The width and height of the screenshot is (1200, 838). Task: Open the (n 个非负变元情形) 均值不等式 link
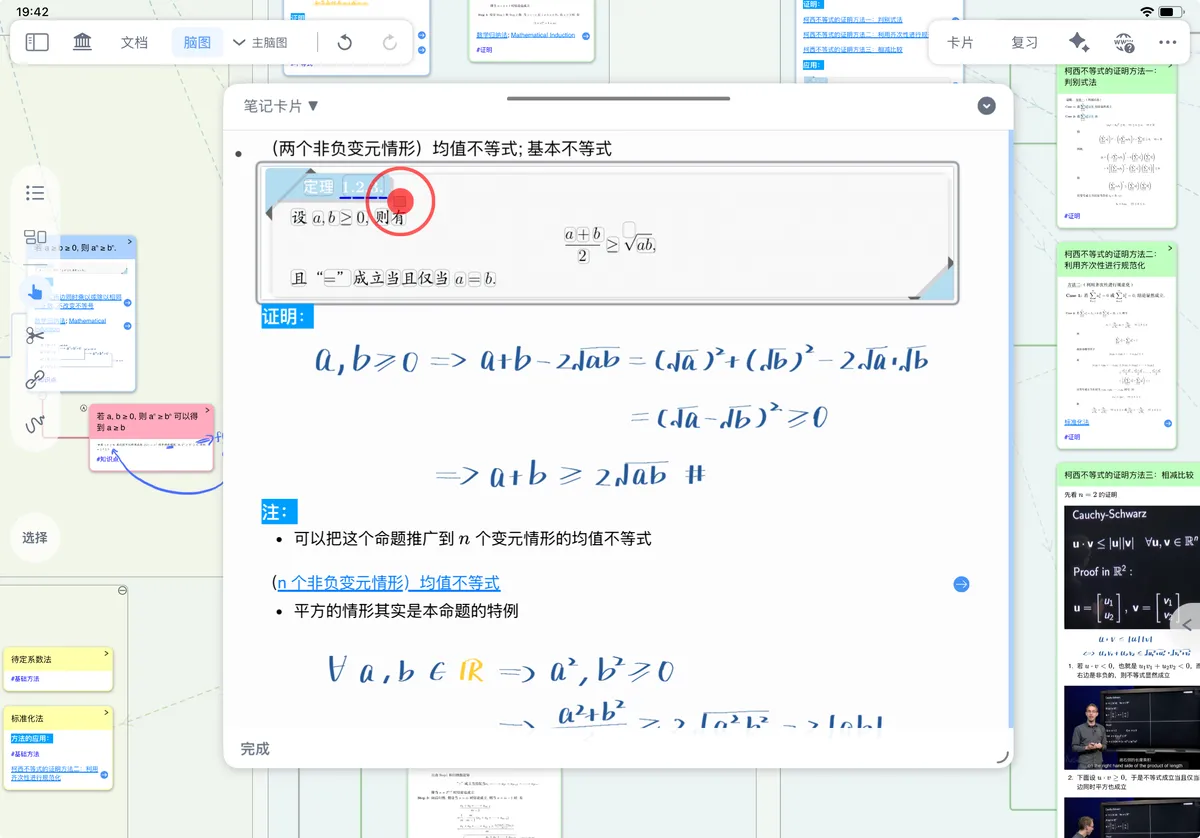pyautogui.click(x=386, y=583)
